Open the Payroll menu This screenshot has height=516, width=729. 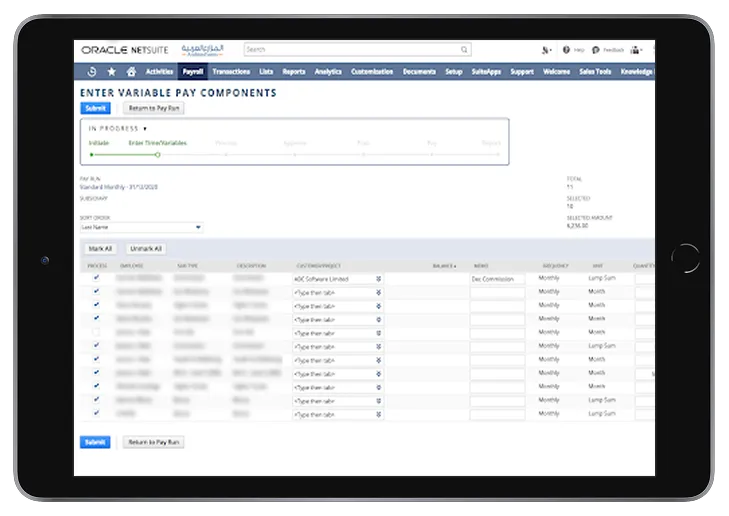192,72
